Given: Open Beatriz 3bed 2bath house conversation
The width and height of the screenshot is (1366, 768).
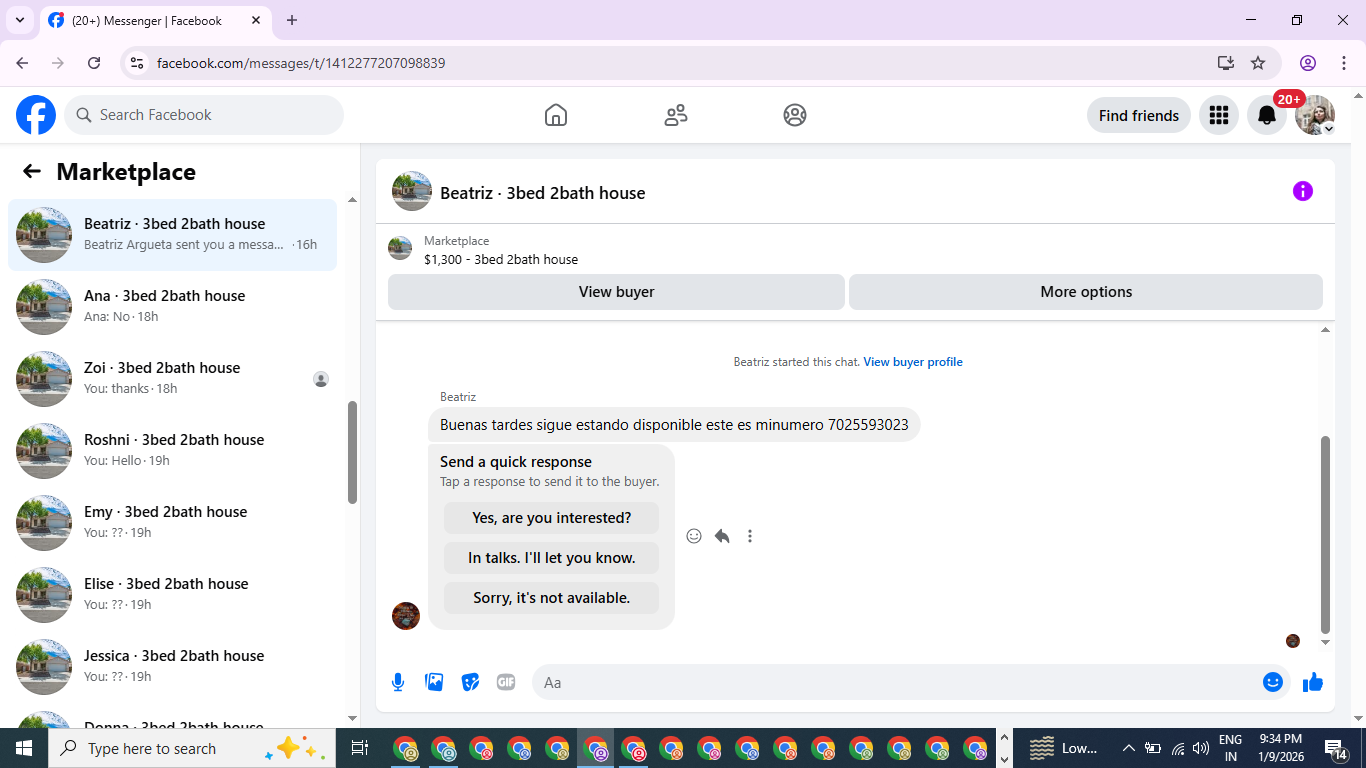Looking at the screenshot, I should (172, 235).
